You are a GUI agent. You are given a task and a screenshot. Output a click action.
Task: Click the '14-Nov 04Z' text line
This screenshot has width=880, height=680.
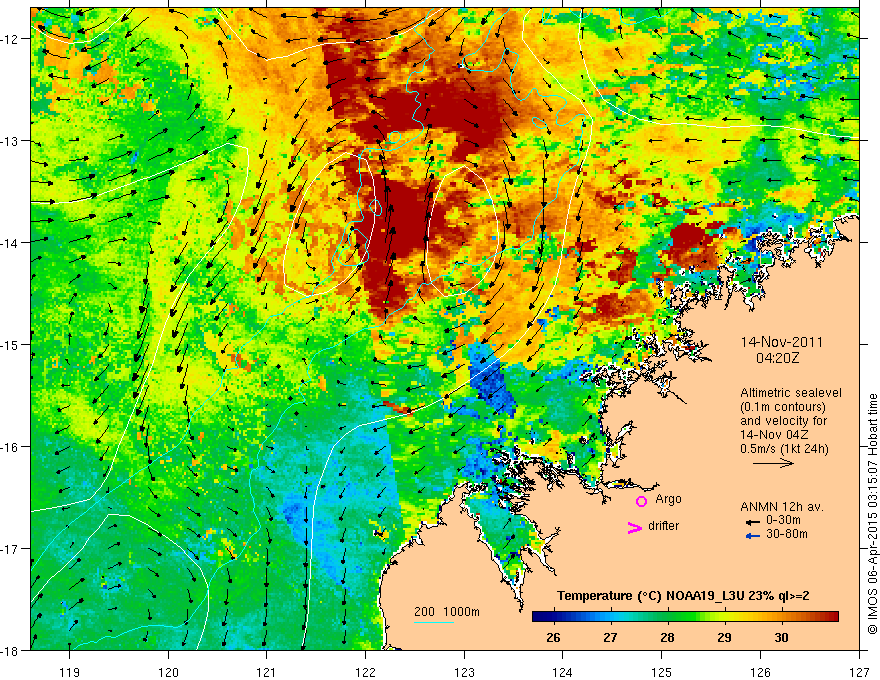[x=775, y=435]
